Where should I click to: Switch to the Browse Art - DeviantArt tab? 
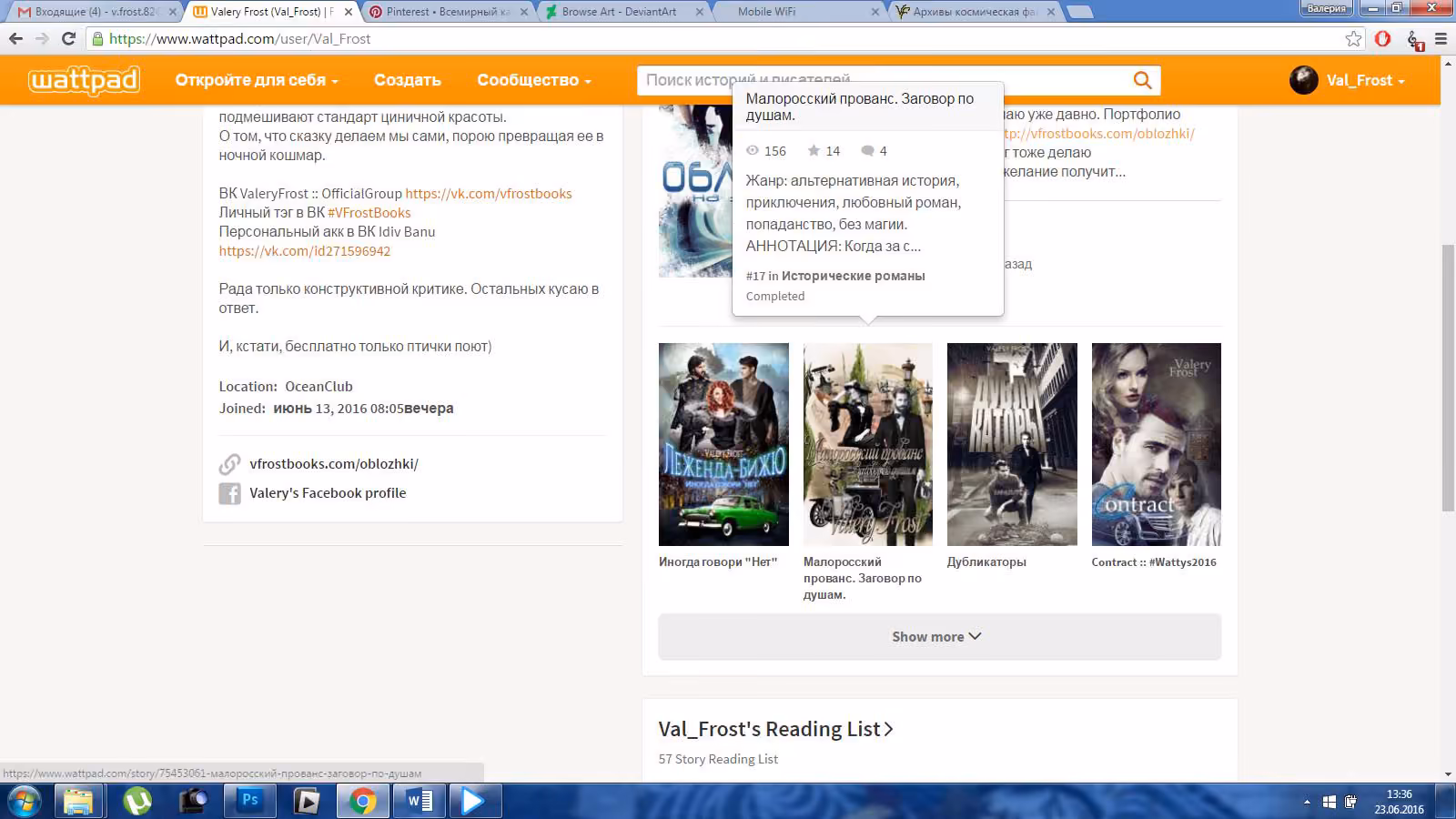[x=623, y=12]
